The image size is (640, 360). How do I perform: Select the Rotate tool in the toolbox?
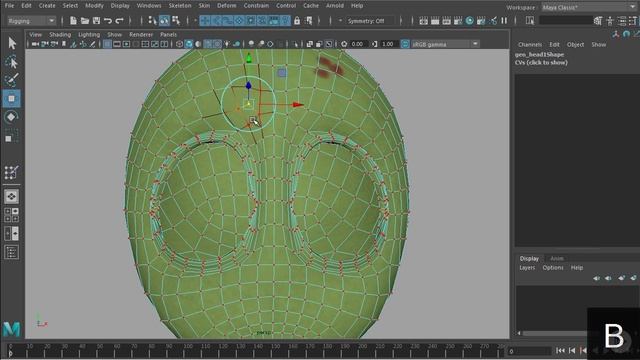pos(11,117)
